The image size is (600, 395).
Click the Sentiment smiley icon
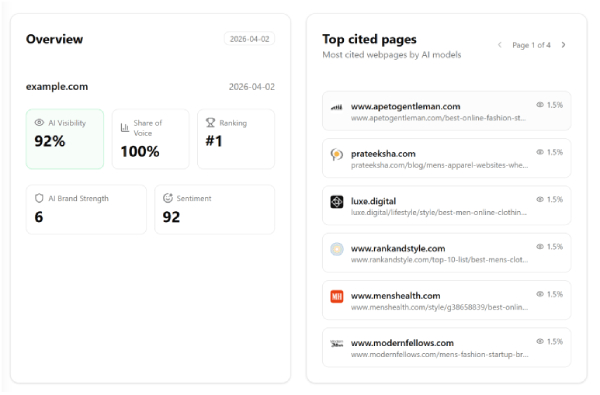tap(168, 198)
